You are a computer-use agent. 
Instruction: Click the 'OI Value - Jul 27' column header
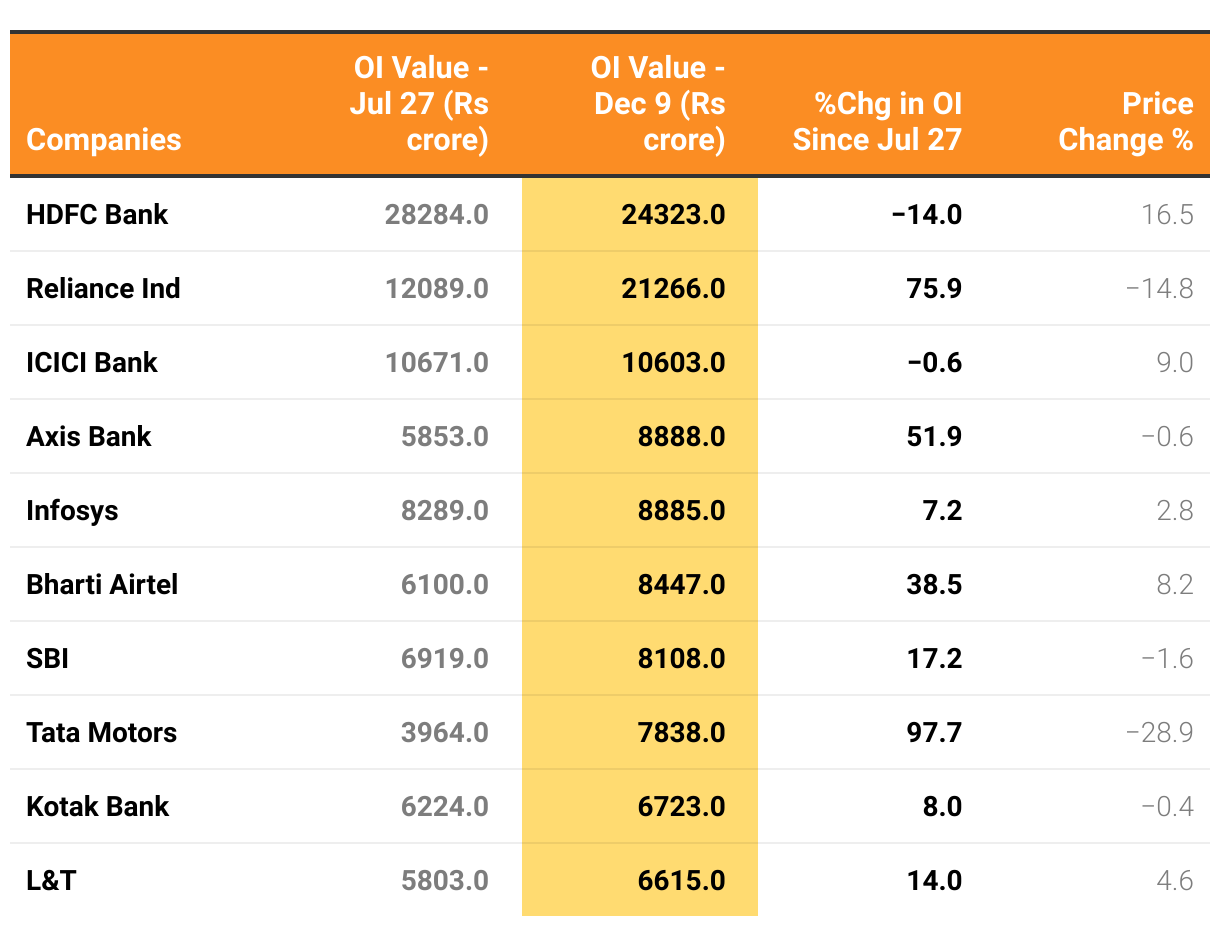(x=420, y=104)
